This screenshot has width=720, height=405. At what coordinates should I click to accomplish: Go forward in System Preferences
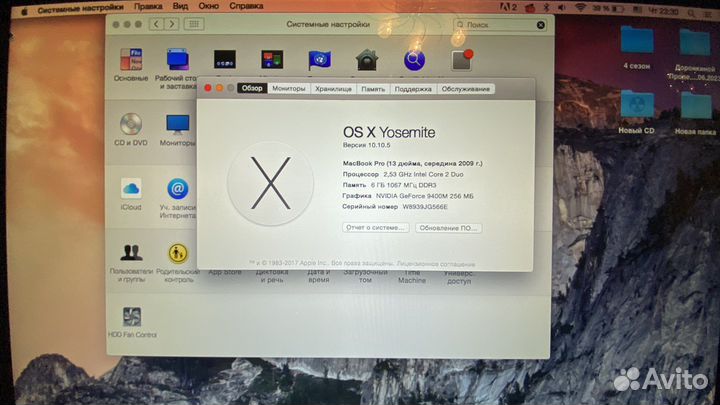(x=172, y=24)
